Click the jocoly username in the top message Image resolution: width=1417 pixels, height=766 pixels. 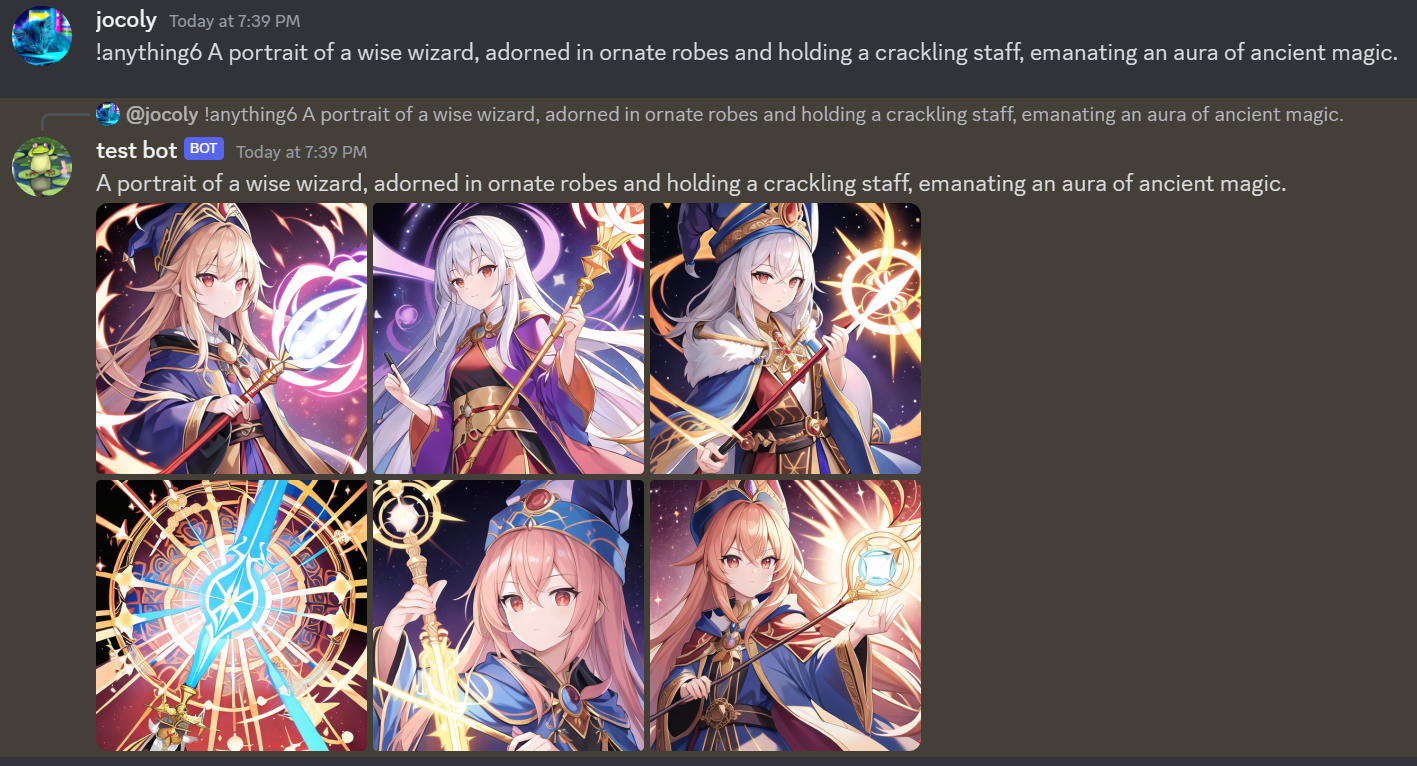pyautogui.click(x=126, y=20)
